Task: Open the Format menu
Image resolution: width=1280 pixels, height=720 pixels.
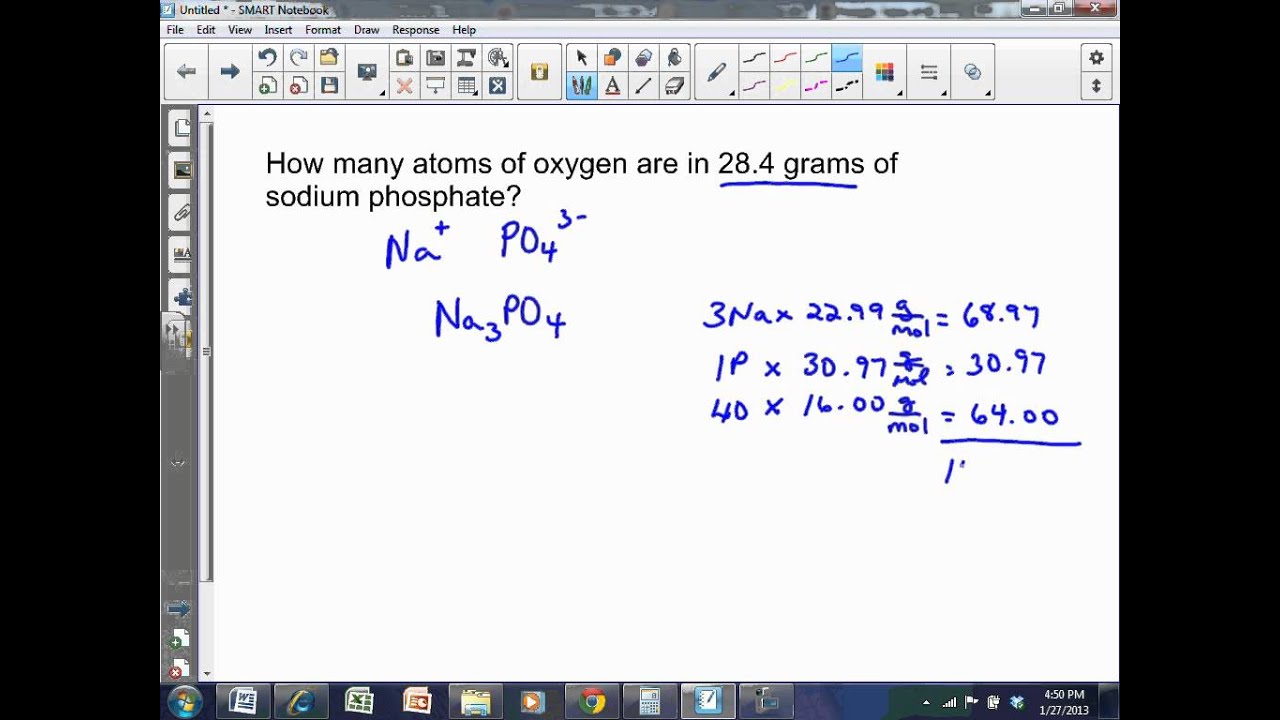Action: [x=323, y=30]
